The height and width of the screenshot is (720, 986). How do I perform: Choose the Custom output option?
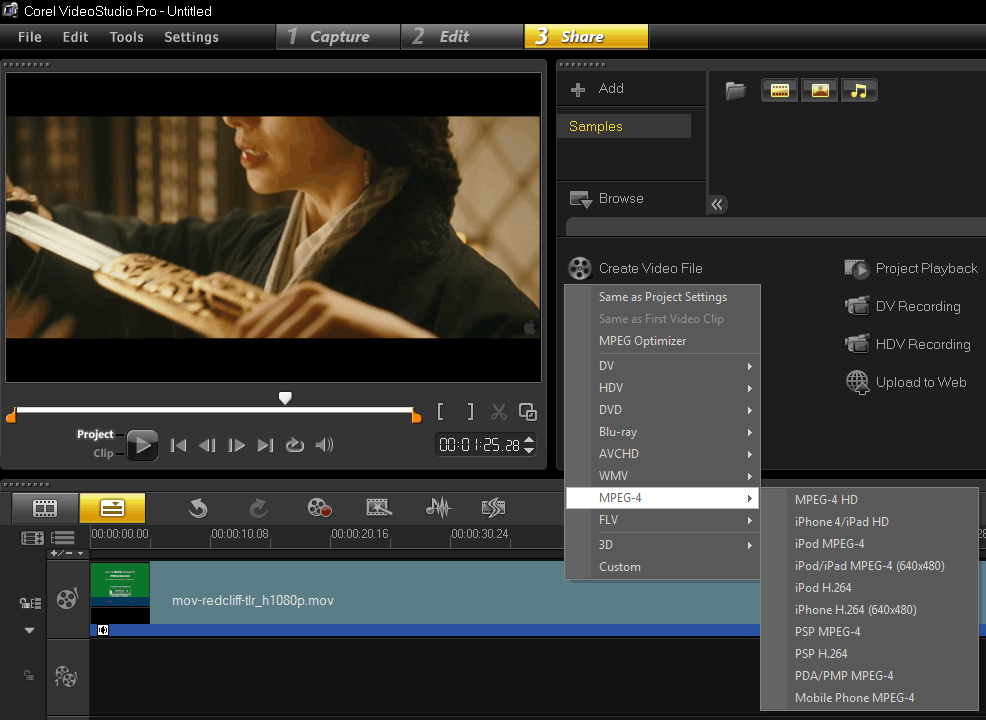(x=663, y=567)
